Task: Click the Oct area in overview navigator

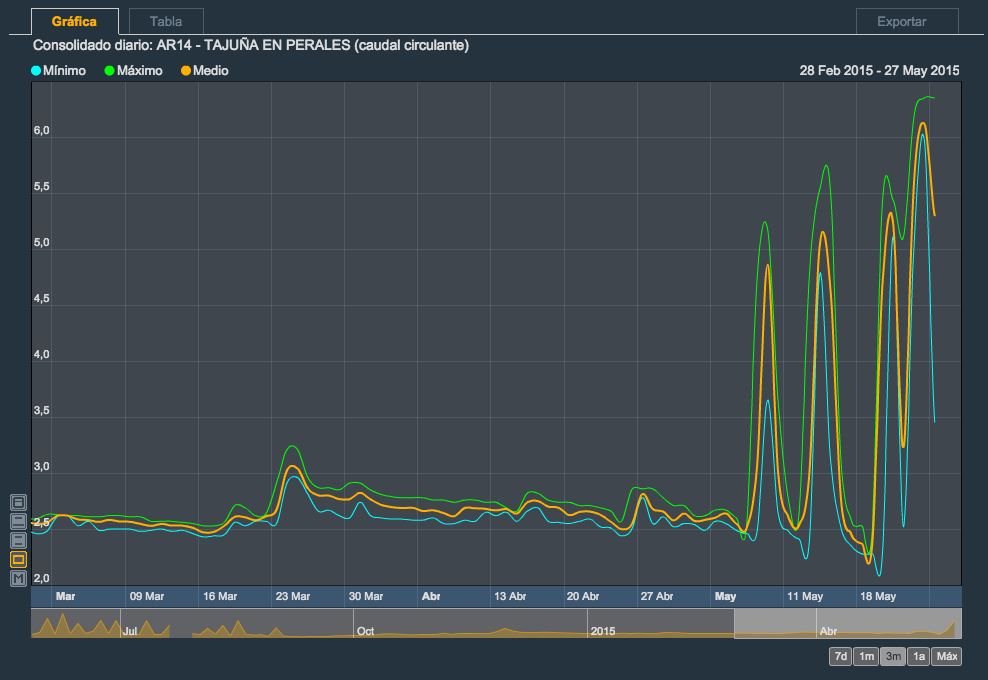Action: pos(366,631)
